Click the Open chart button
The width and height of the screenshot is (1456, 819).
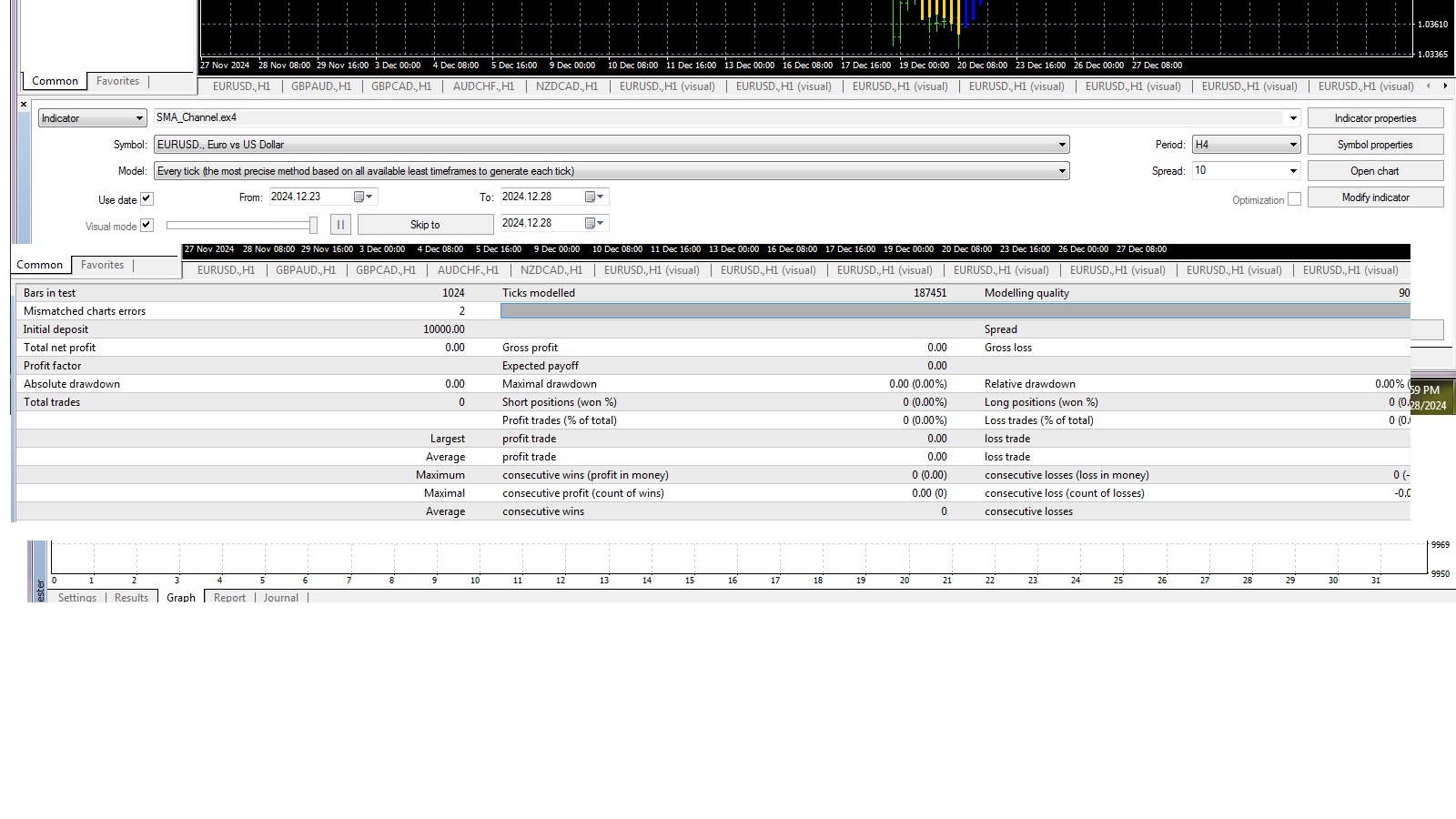tap(1375, 171)
